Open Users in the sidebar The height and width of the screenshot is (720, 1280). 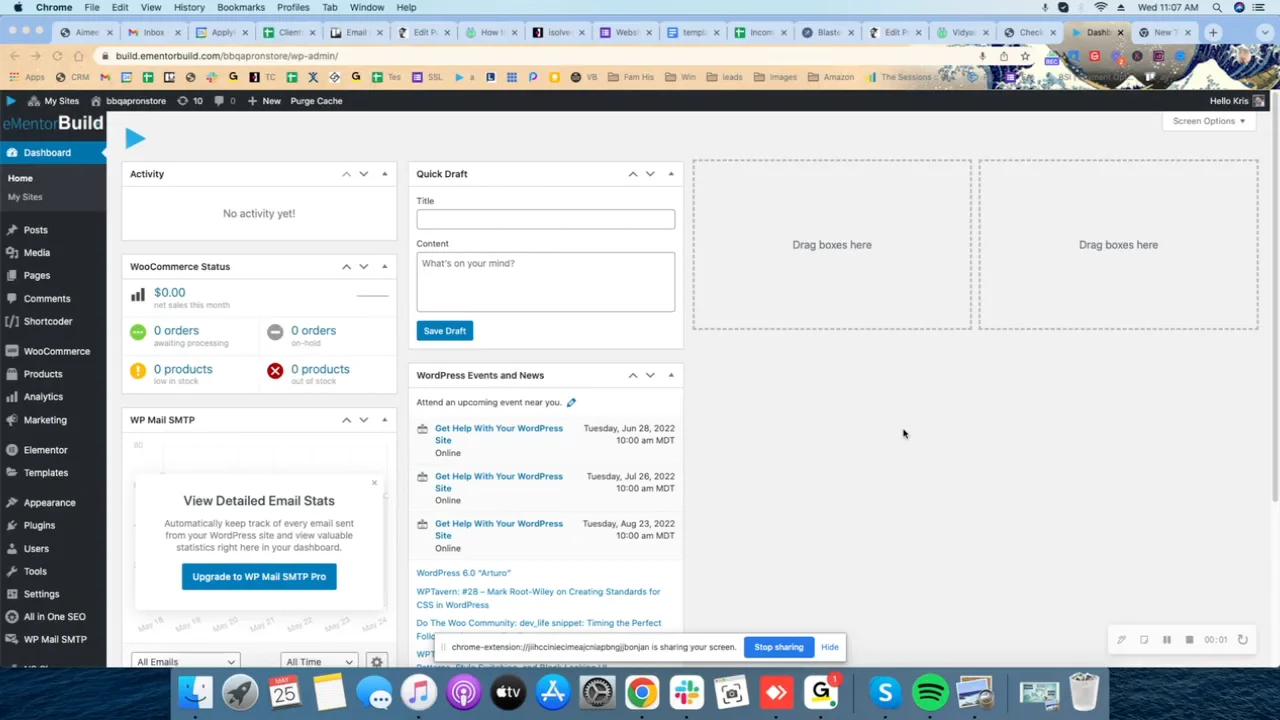click(x=36, y=548)
